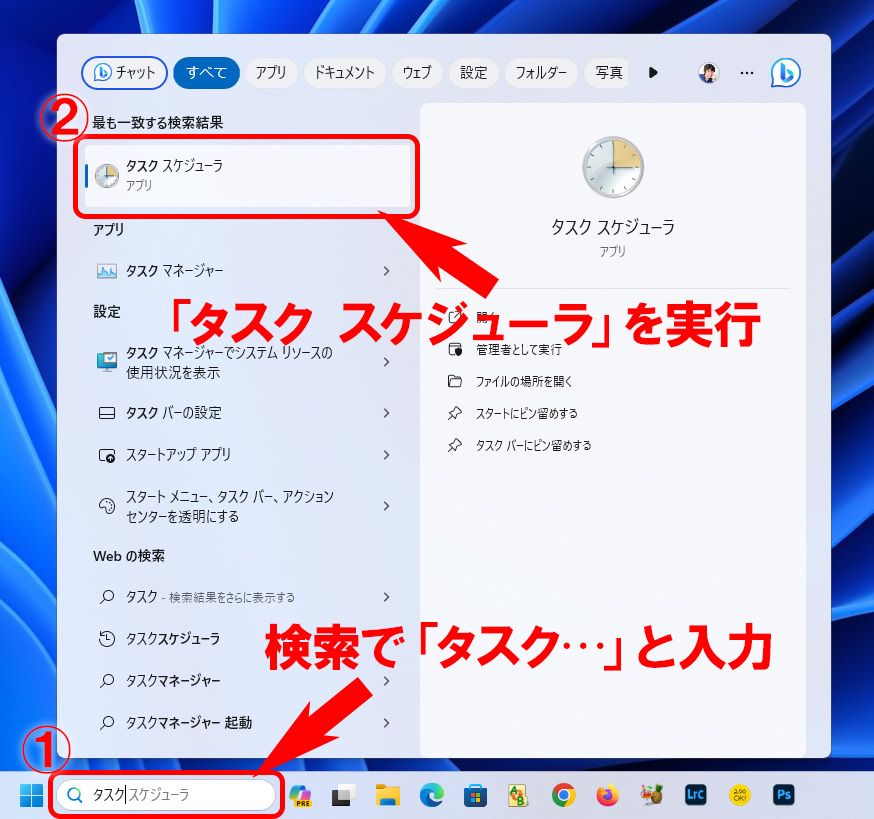The image size is (874, 819).
Task: Expand the chevron beside センターを透明にする
Action: click(386, 506)
